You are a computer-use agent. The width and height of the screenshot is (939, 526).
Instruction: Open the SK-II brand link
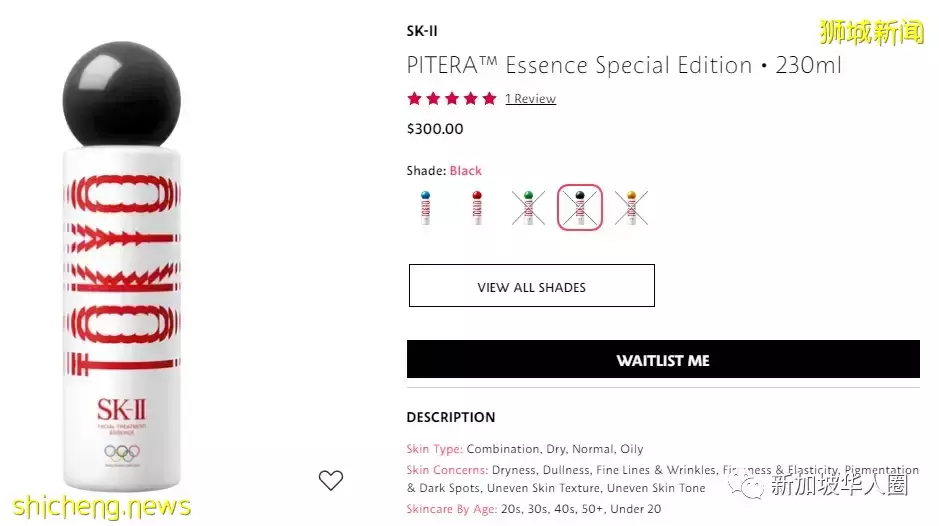(422, 31)
